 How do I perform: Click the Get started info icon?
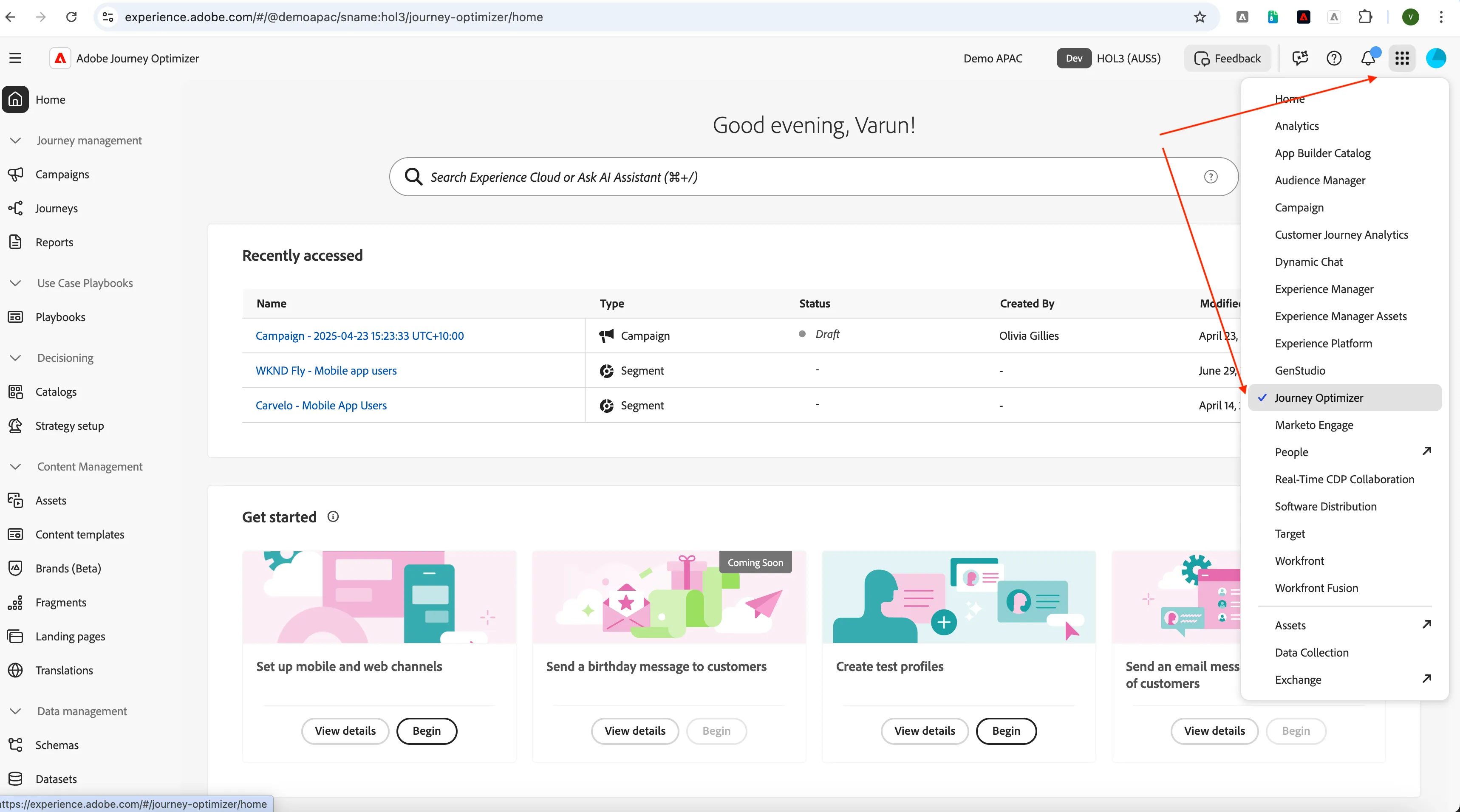tap(333, 517)
